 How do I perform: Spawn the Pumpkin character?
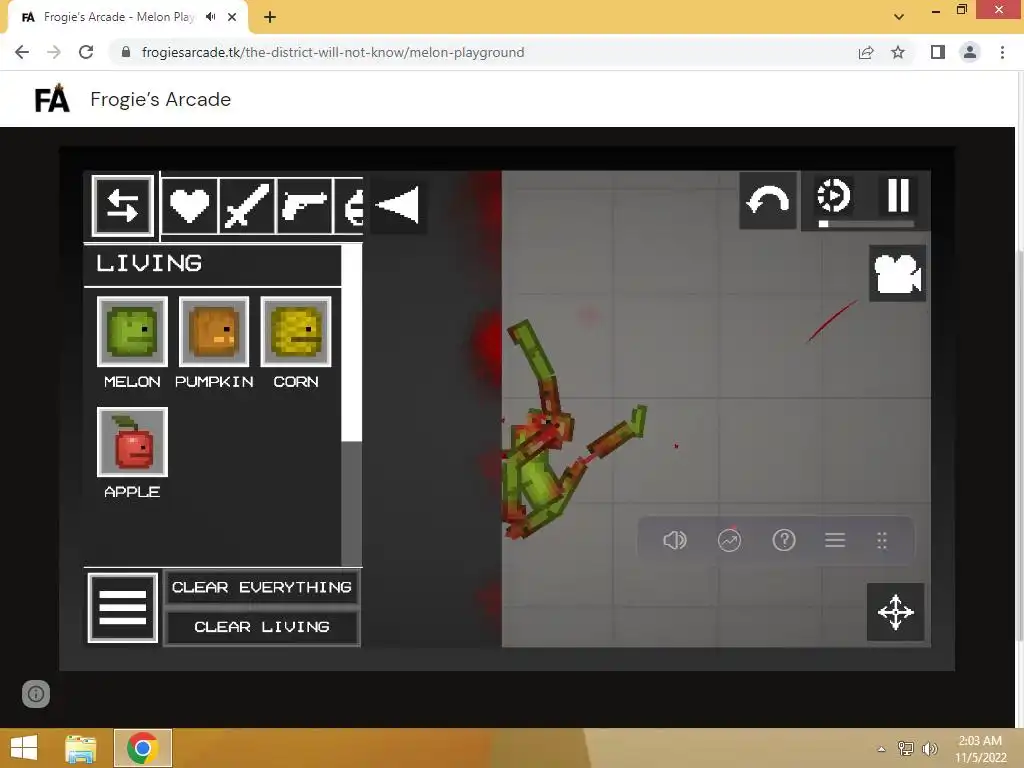(x=214, y=332)
